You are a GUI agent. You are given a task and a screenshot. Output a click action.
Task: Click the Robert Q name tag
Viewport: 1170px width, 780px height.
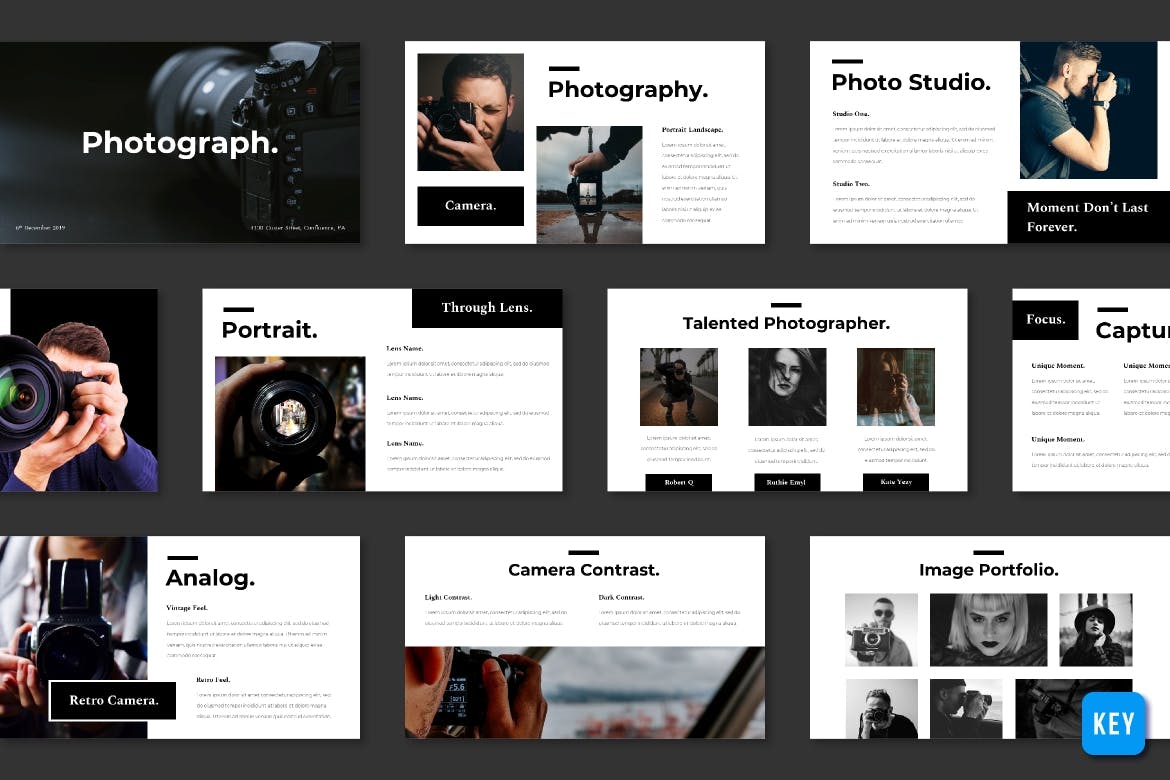pos(679,481)
